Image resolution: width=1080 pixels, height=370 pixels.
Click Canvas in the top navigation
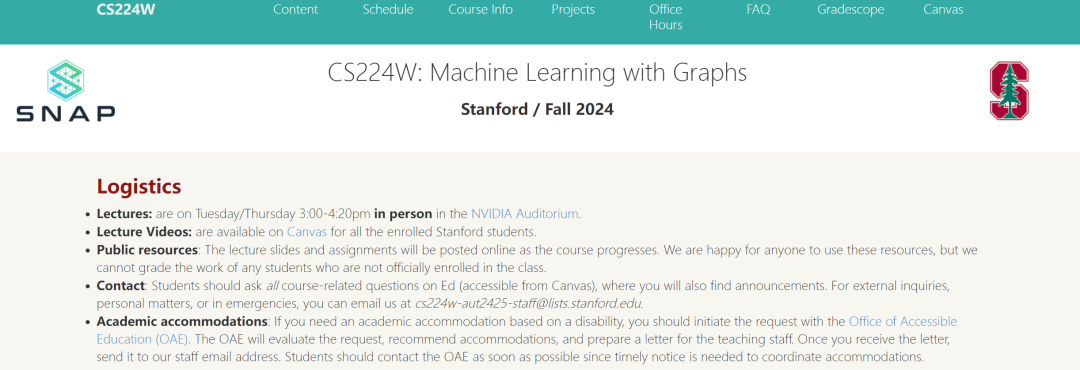tap(943, 10)
